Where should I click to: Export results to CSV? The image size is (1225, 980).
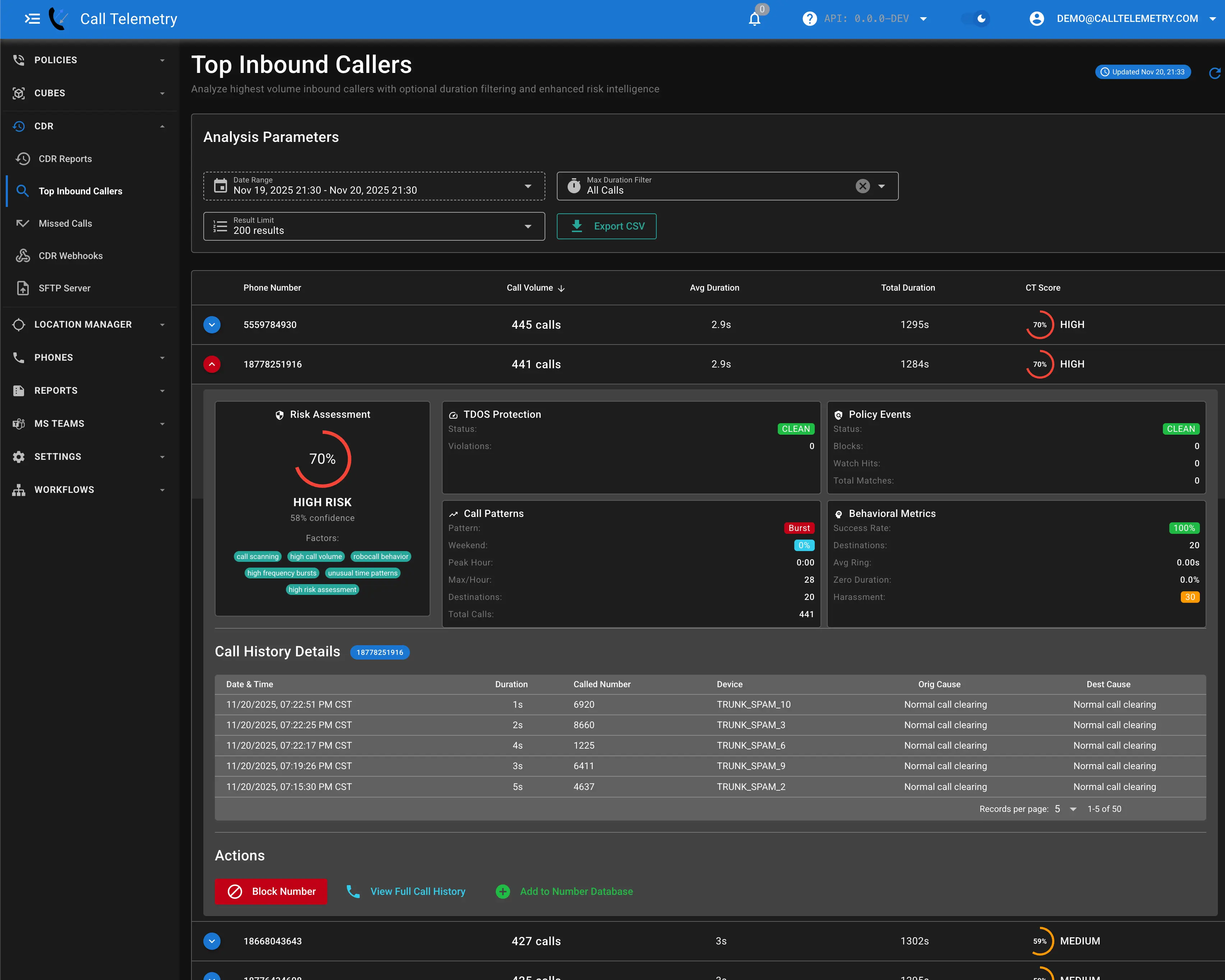point(606,226)
